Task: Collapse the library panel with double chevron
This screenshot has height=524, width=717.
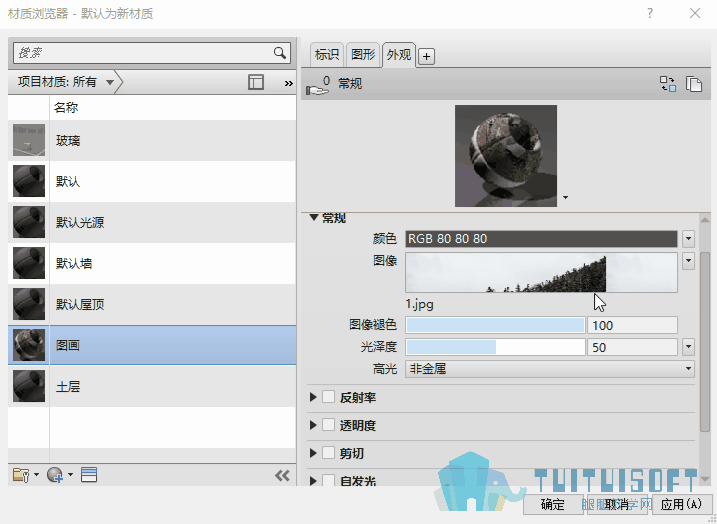Action: pyautogui.click(x=282, y=476)
